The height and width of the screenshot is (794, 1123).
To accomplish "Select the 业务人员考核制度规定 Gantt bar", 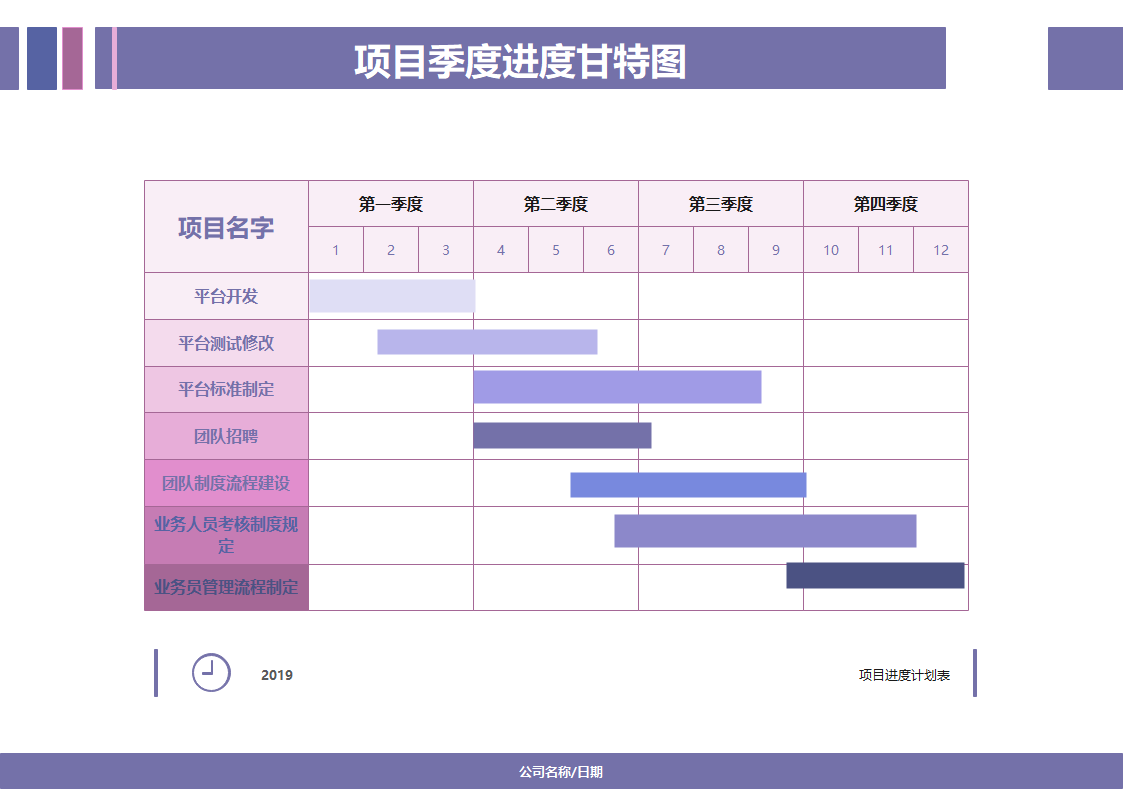I will click(x=765, y=531).
